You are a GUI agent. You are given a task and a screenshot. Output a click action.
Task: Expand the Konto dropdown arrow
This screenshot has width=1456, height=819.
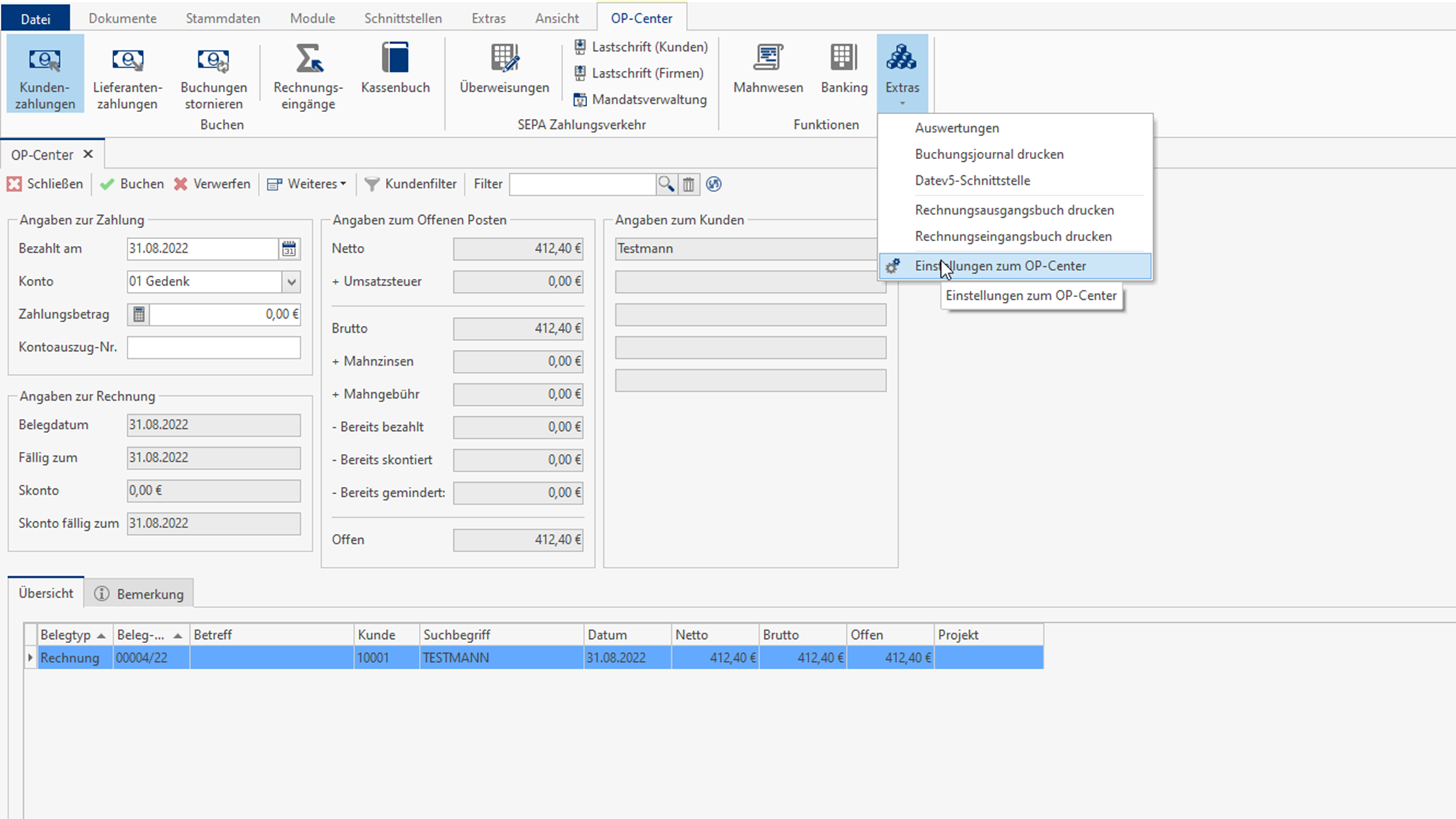click(291, 282)
